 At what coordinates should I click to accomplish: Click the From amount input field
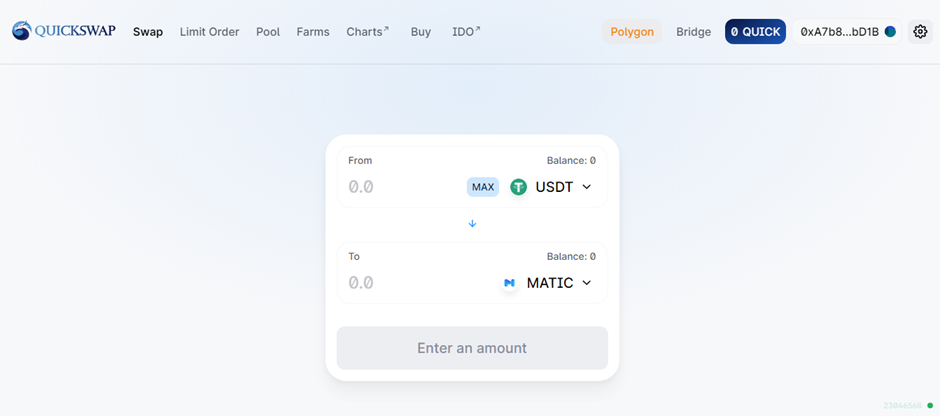(405, 187)
